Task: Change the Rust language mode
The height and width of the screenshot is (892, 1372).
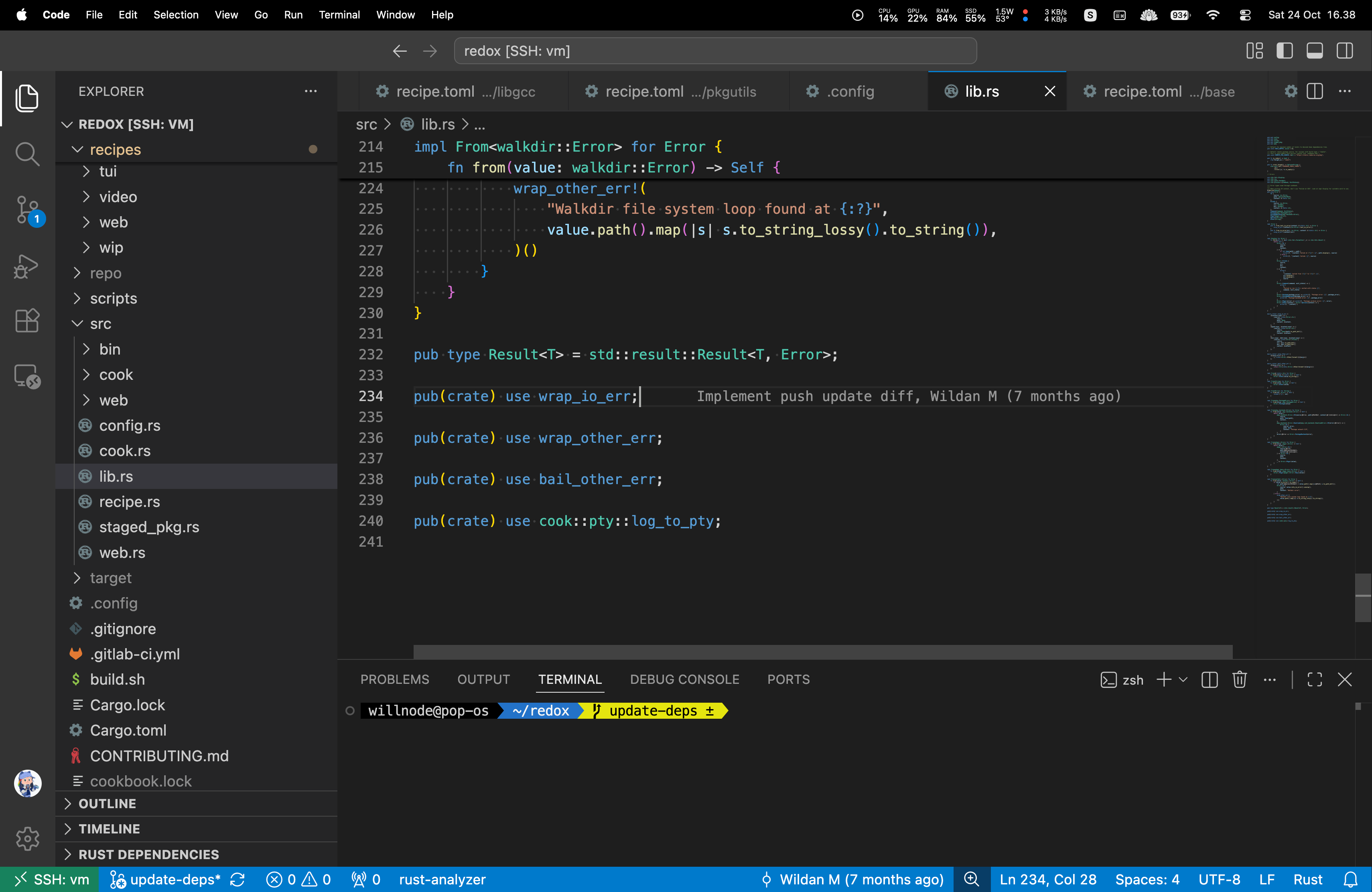Action: coord(1307,879)
